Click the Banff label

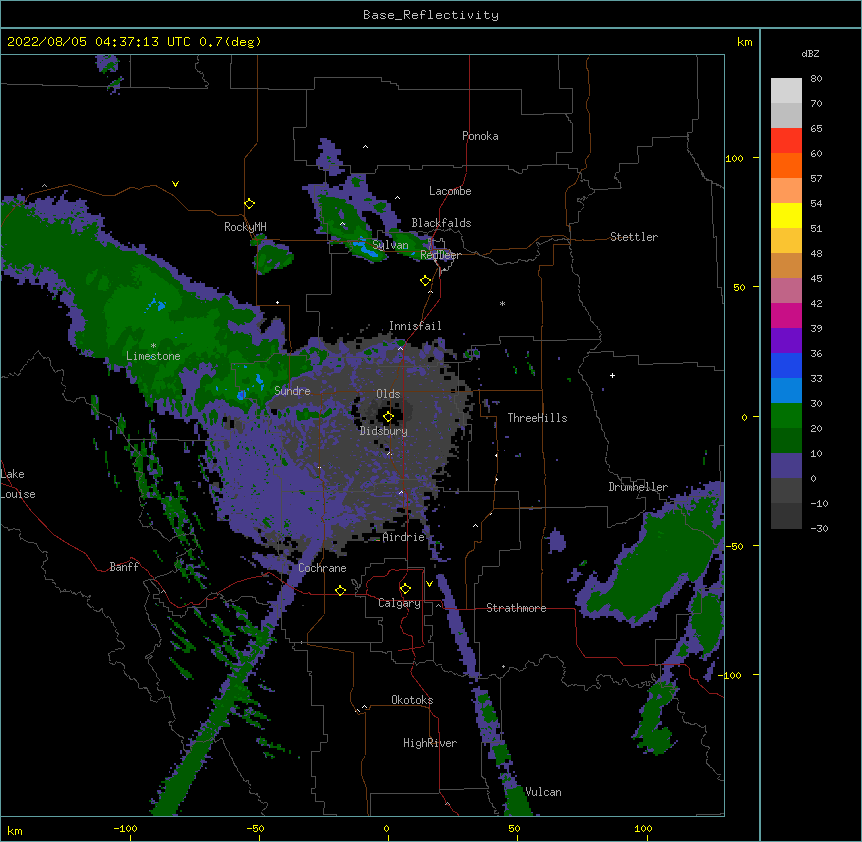(124, 567)
